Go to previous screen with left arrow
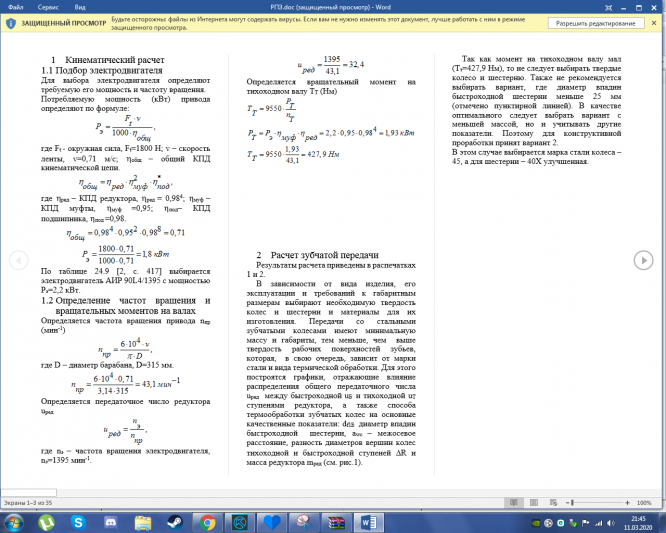This screenshot has height=533, width=666. click(x=19, y=260)
